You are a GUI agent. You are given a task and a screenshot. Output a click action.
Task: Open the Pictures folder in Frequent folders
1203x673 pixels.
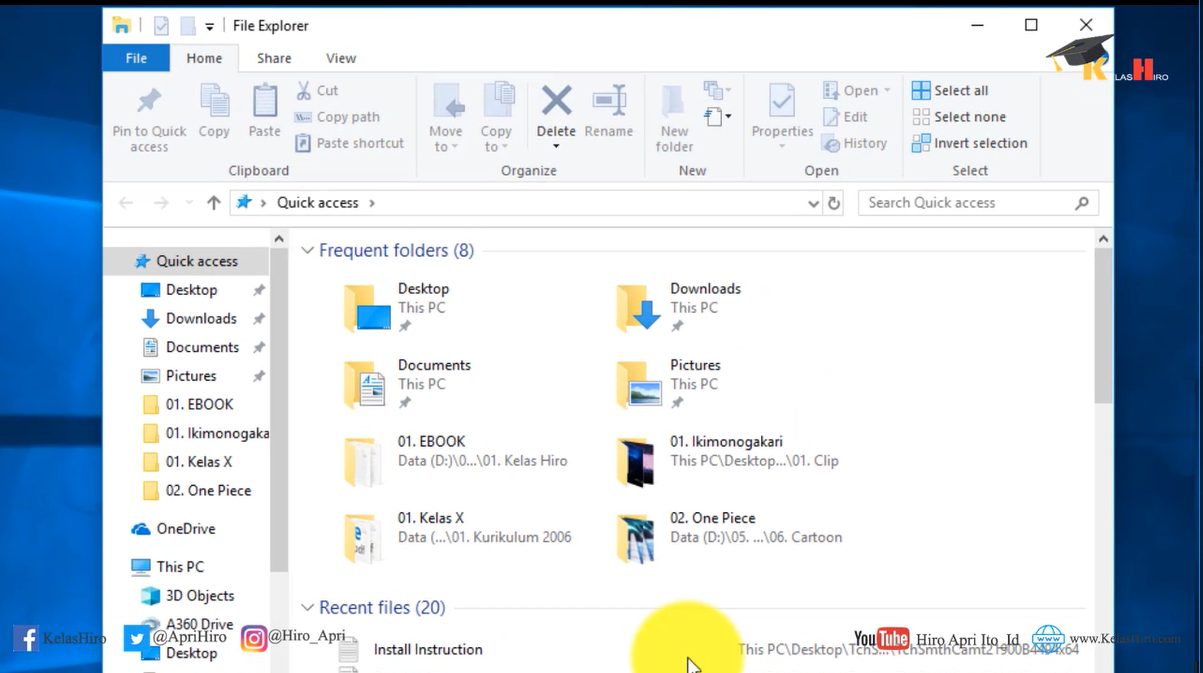[x=668, y=384]
